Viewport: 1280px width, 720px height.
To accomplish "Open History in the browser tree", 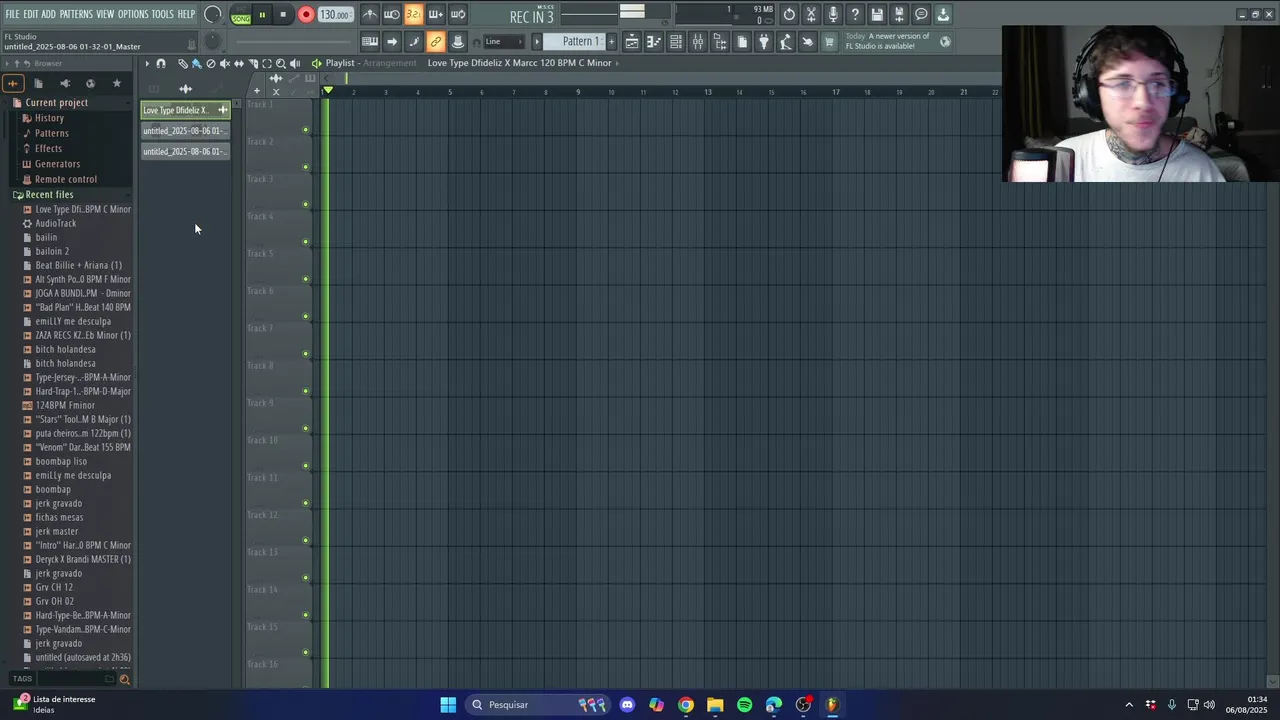I will [x=49, y=118].
